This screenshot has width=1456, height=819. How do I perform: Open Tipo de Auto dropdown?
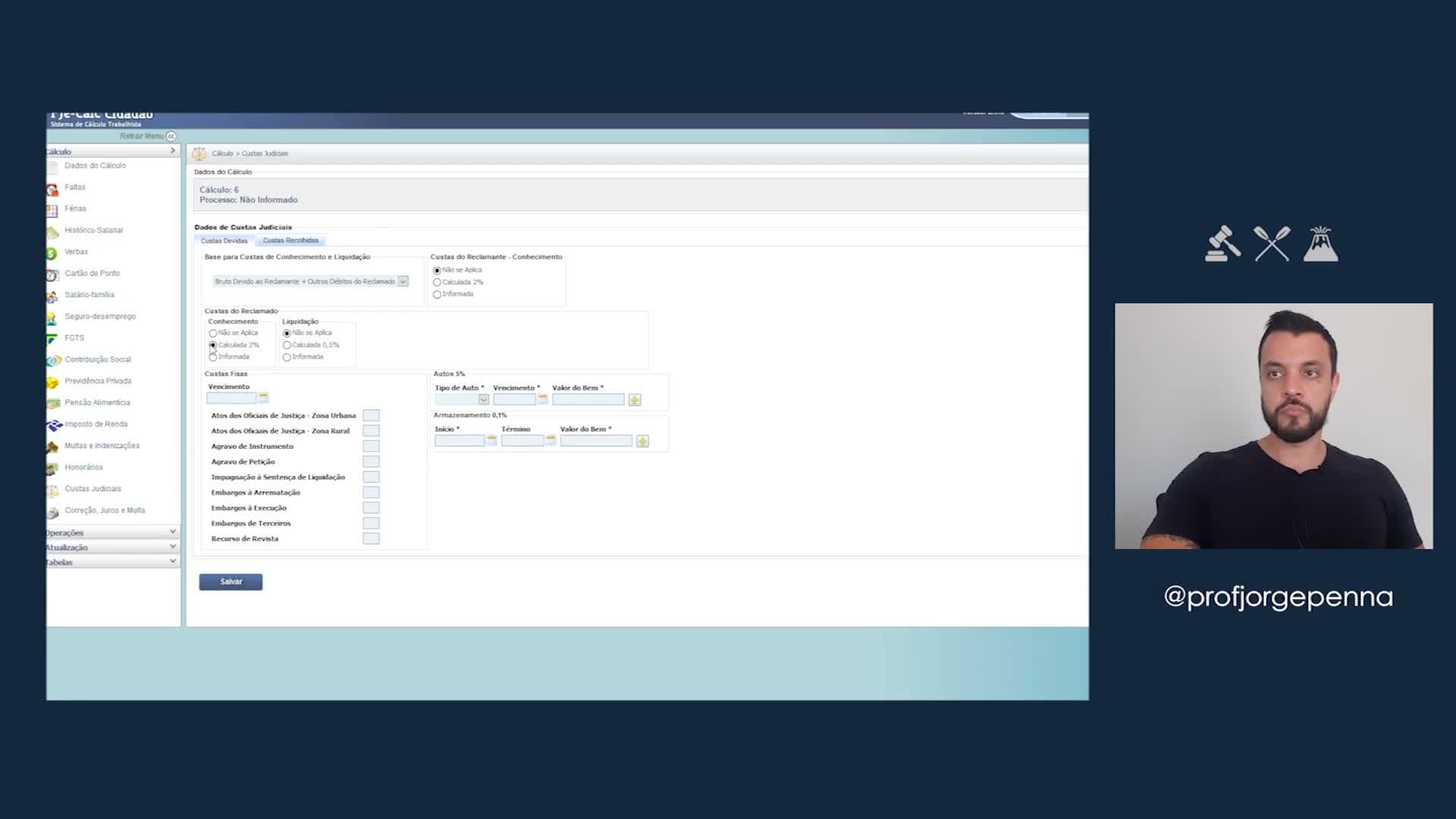pyautogui.click(x=462, y=400)
